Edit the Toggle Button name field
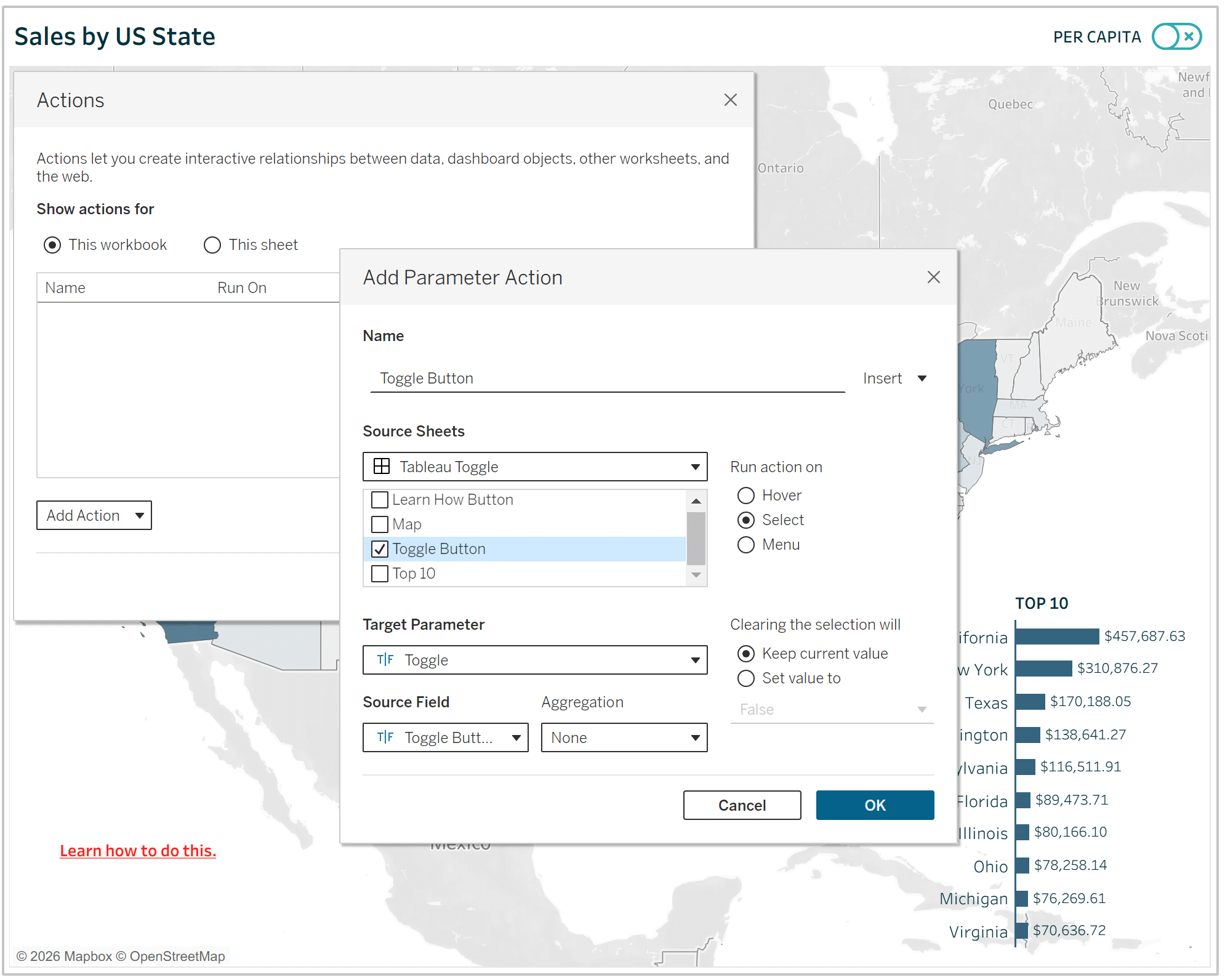Screen dimensions: 1225x980 pyautogui.click(x=606, y=378)
